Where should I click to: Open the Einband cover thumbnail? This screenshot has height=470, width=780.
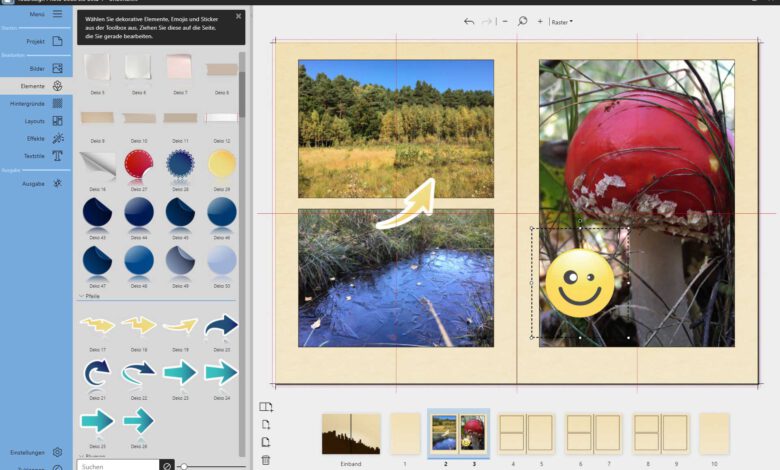(x=351, y=434)
